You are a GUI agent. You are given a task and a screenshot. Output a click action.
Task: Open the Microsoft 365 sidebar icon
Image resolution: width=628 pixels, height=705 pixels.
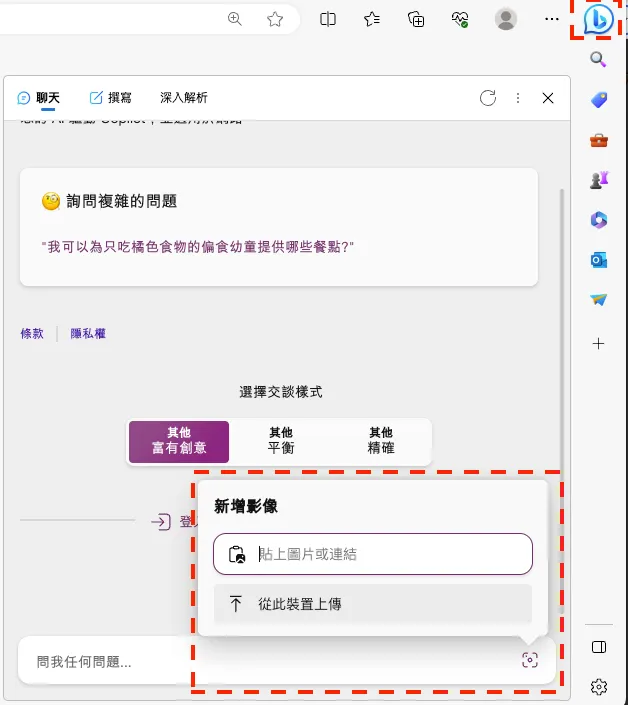[x=599, y=220]
